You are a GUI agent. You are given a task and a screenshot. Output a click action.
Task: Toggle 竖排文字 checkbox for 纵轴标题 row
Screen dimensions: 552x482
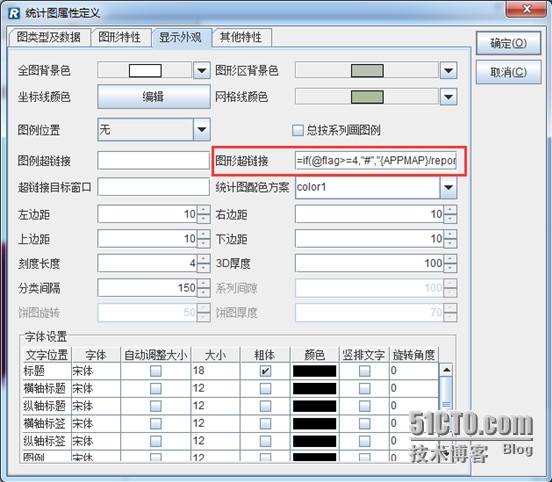pyautogui.click(x=365, y=406)
